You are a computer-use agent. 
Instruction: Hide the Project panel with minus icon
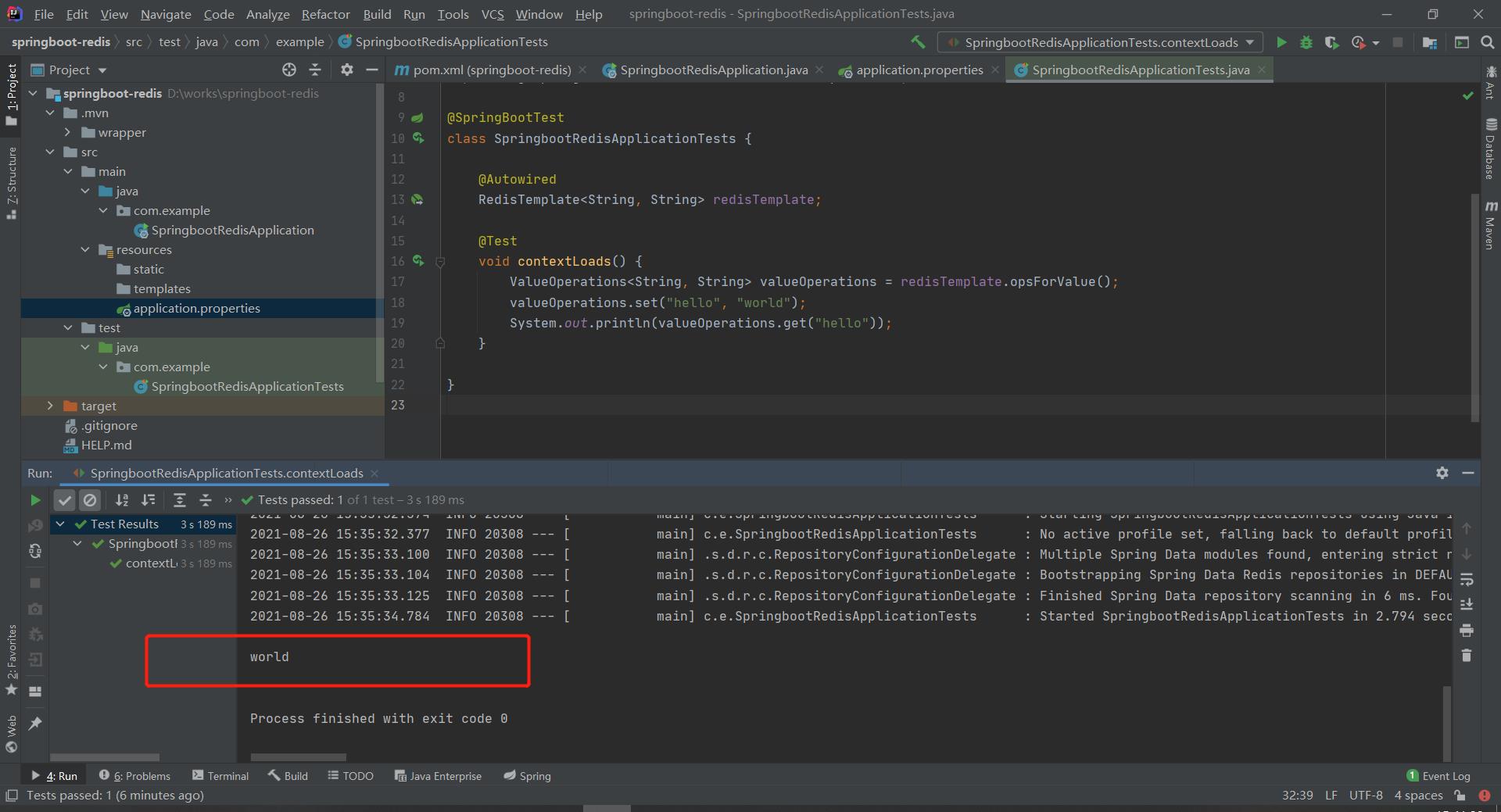click(372, 70)
